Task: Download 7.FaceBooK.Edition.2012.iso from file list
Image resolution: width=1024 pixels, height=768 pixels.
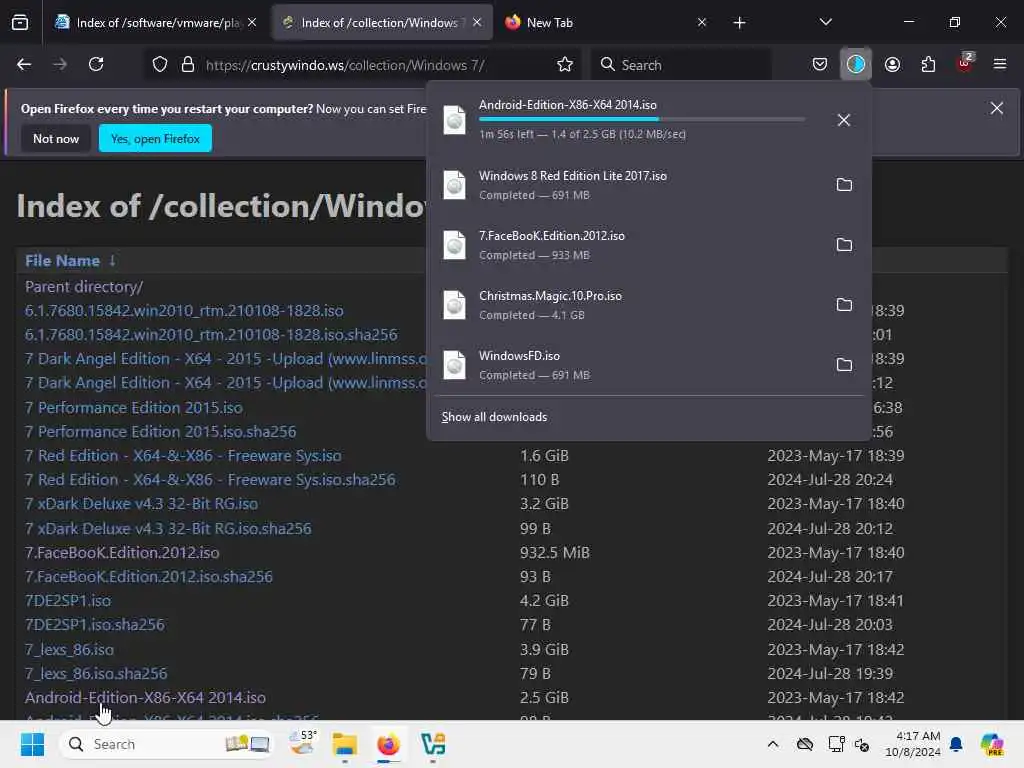Action: [122, 552]
